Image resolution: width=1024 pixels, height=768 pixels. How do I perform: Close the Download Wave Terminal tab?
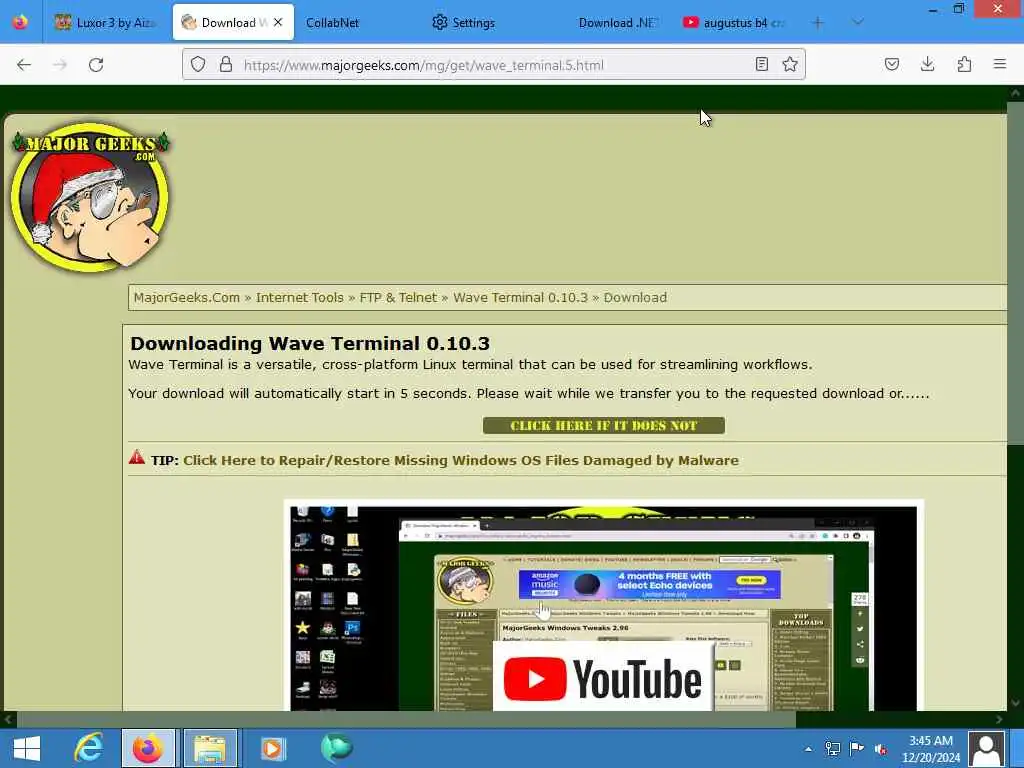[x=278, y=22]
